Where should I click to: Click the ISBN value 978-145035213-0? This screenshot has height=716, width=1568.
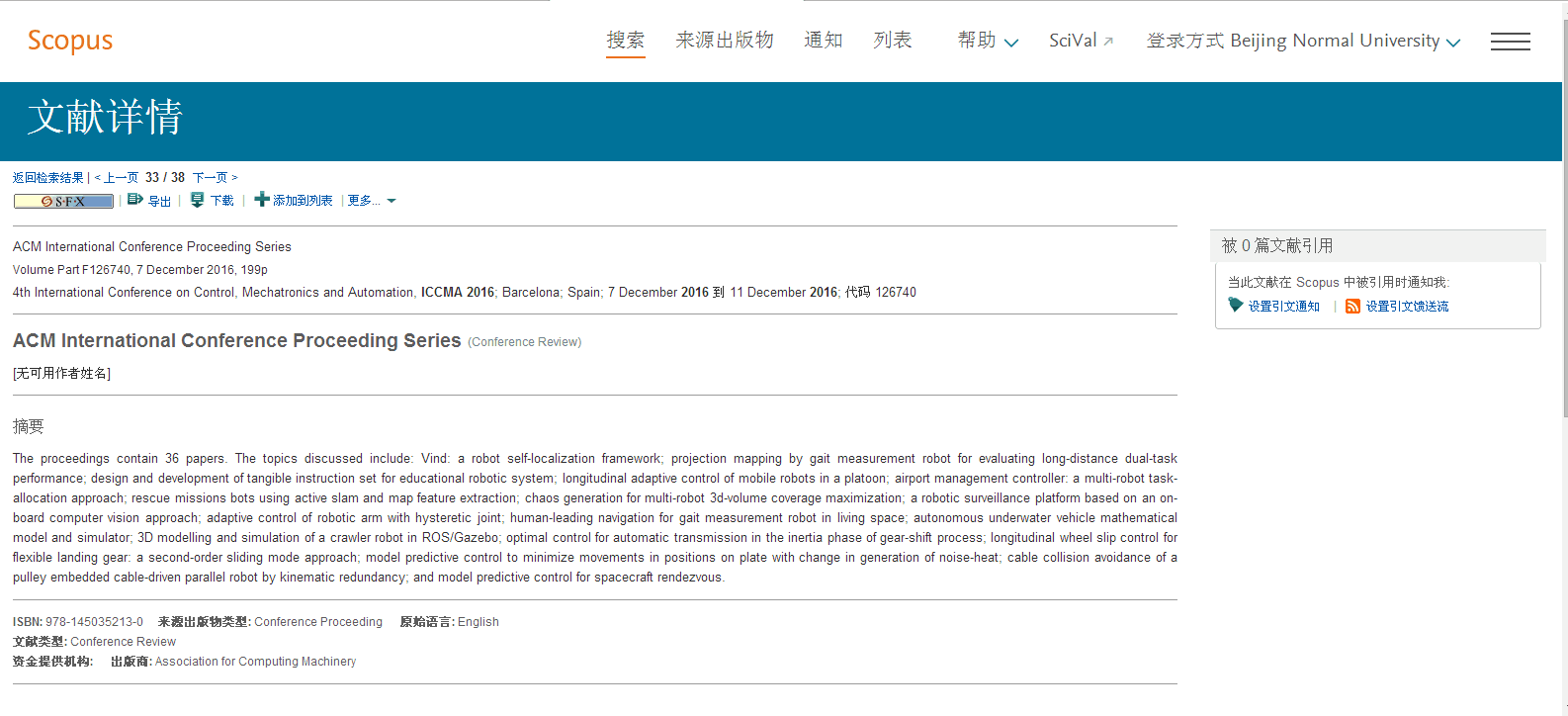point(94,622)
